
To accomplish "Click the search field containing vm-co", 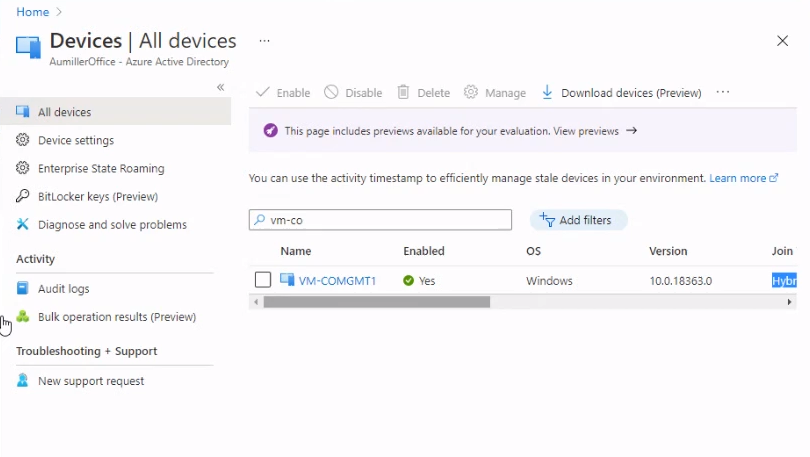I will pos(380,219).
